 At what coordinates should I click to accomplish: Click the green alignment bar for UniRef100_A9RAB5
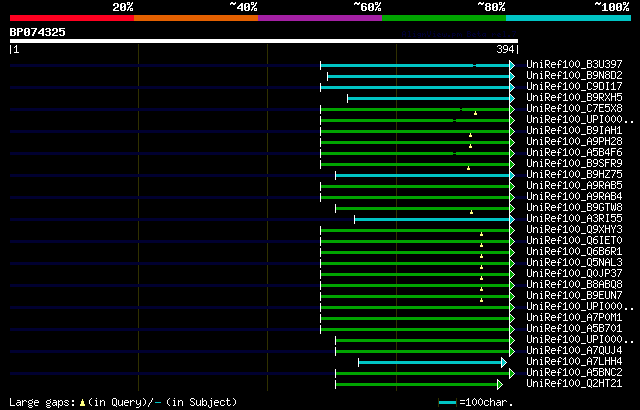click(415, 186)
